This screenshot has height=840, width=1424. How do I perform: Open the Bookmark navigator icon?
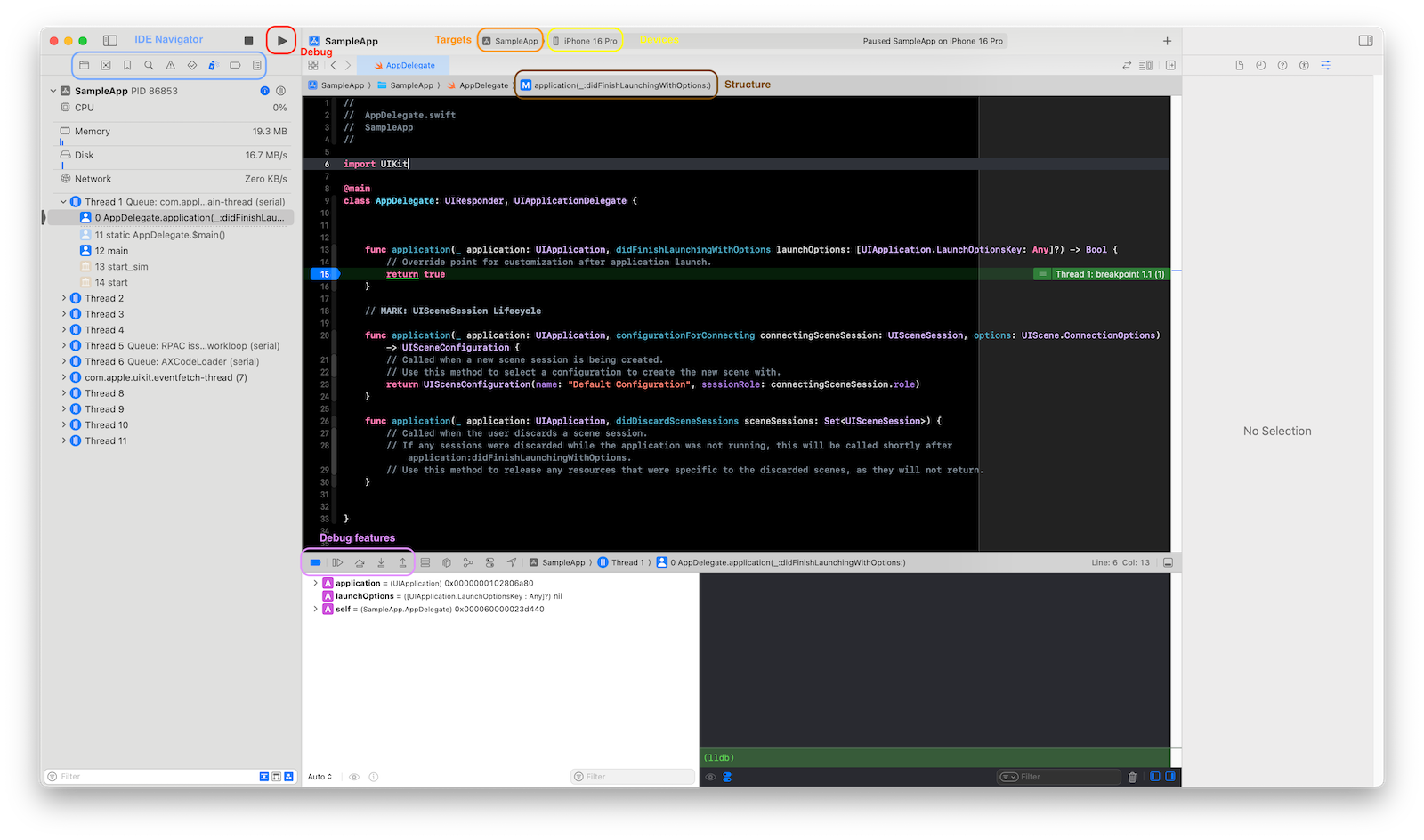pyautogui.click(x=127, y=65)
